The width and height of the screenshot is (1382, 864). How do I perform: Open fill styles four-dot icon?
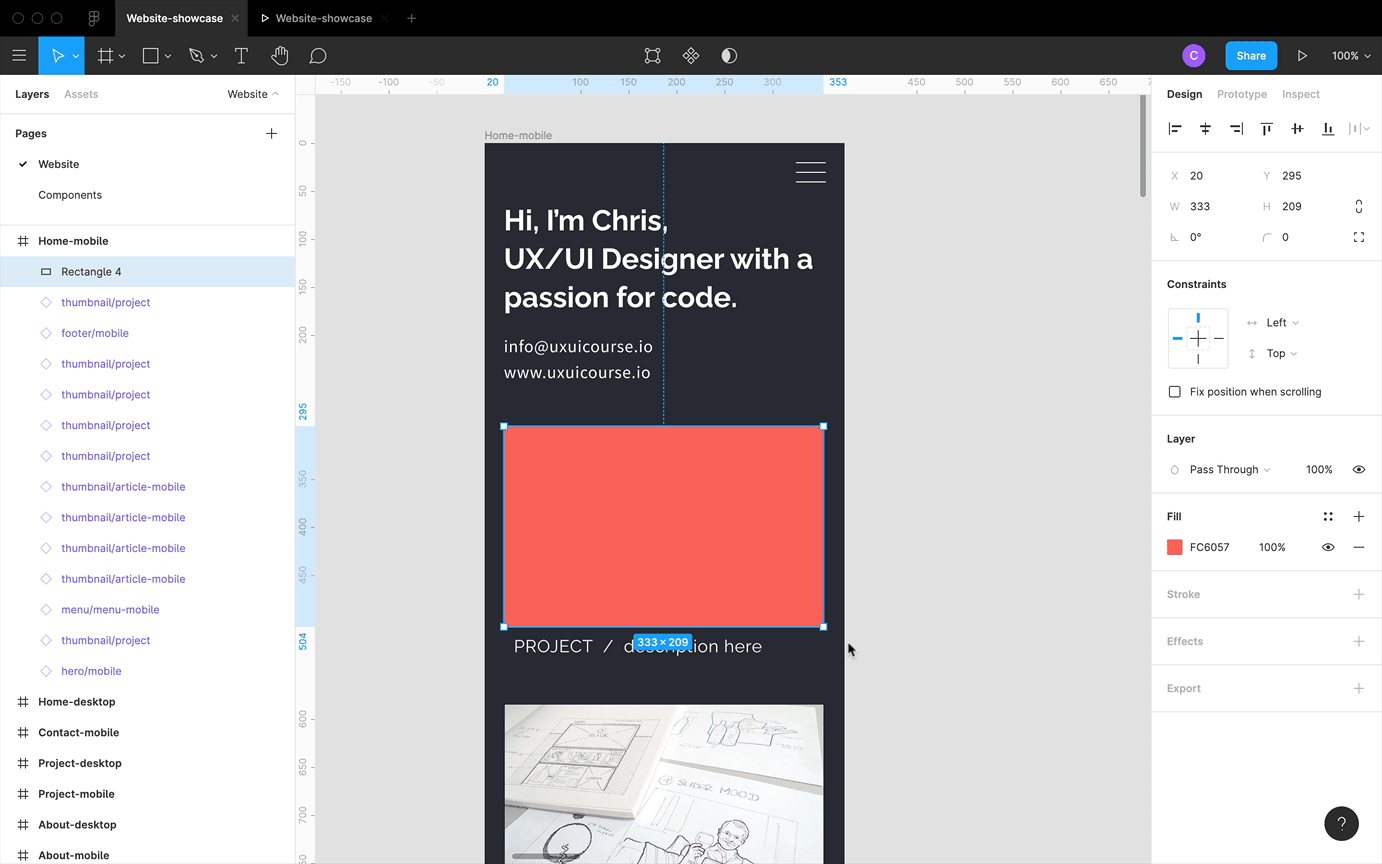pyautogui.click(x=1328, y=516)
